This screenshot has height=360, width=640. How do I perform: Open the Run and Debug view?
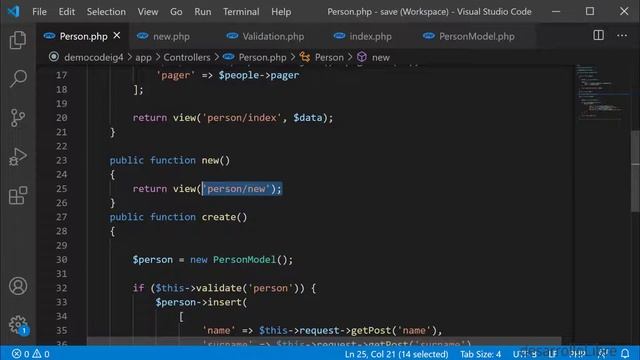tap(18, 156)
